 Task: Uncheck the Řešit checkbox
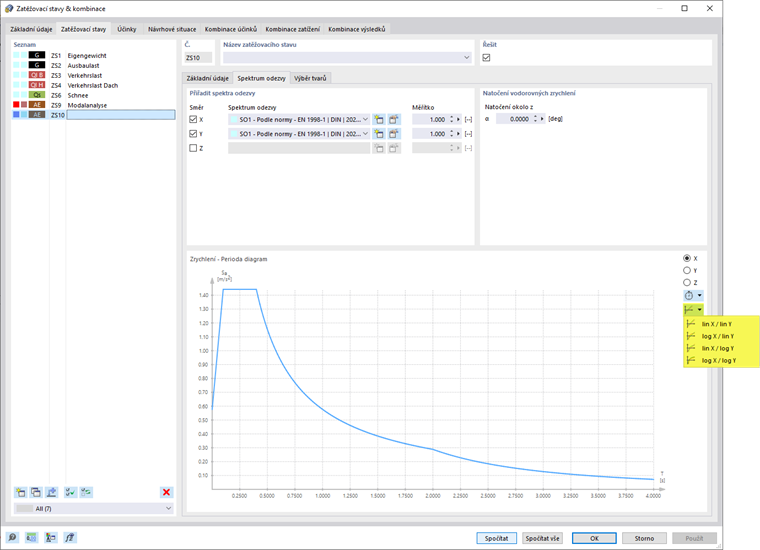pyautogui.click(x=487, y=58)
